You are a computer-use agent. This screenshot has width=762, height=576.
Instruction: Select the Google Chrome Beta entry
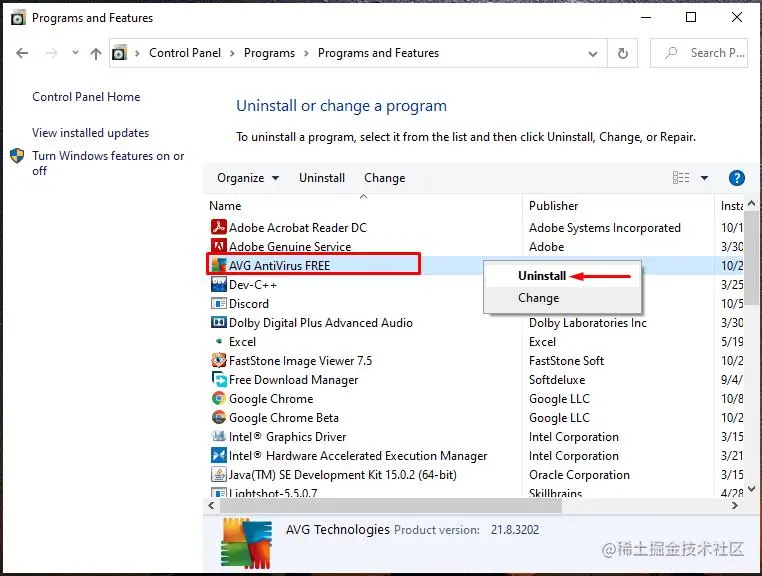coord(283,418)
